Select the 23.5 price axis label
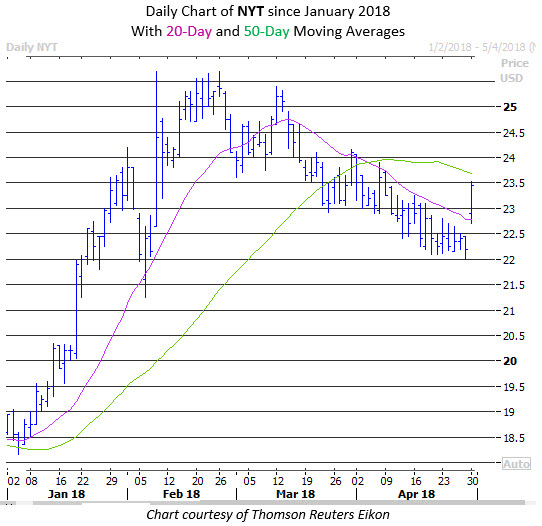The width and height of the screenshot is (542, 526). click(513, 183)
